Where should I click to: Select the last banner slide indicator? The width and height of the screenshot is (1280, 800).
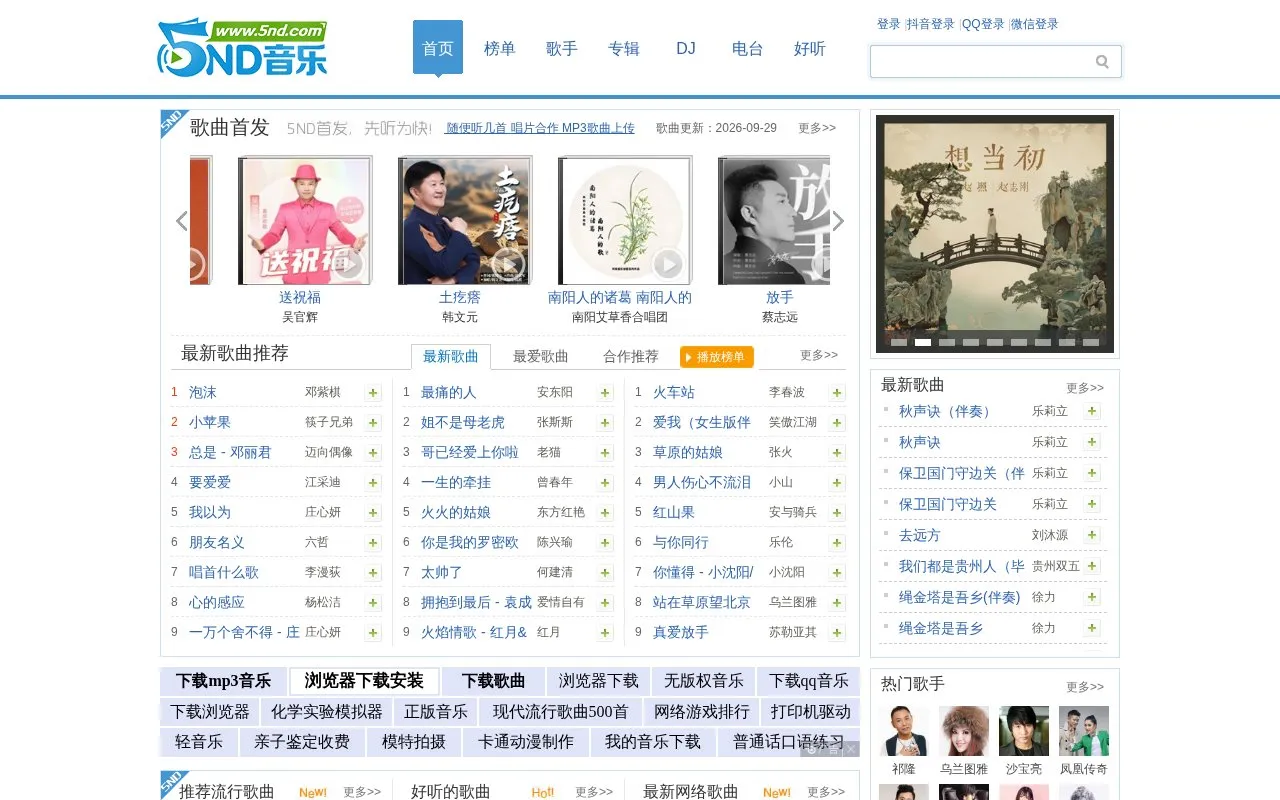tap(1091, 342)
